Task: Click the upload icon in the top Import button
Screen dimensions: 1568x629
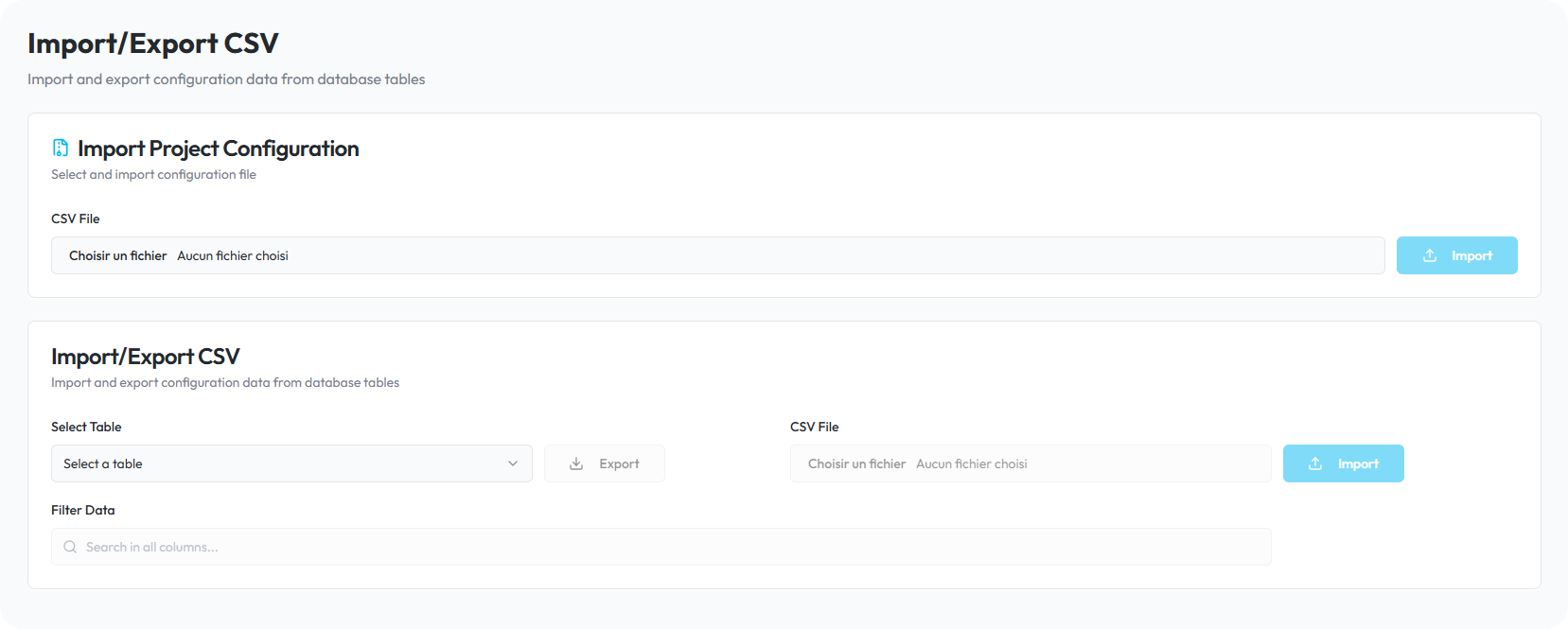Action: click(x=1430, y=255)
